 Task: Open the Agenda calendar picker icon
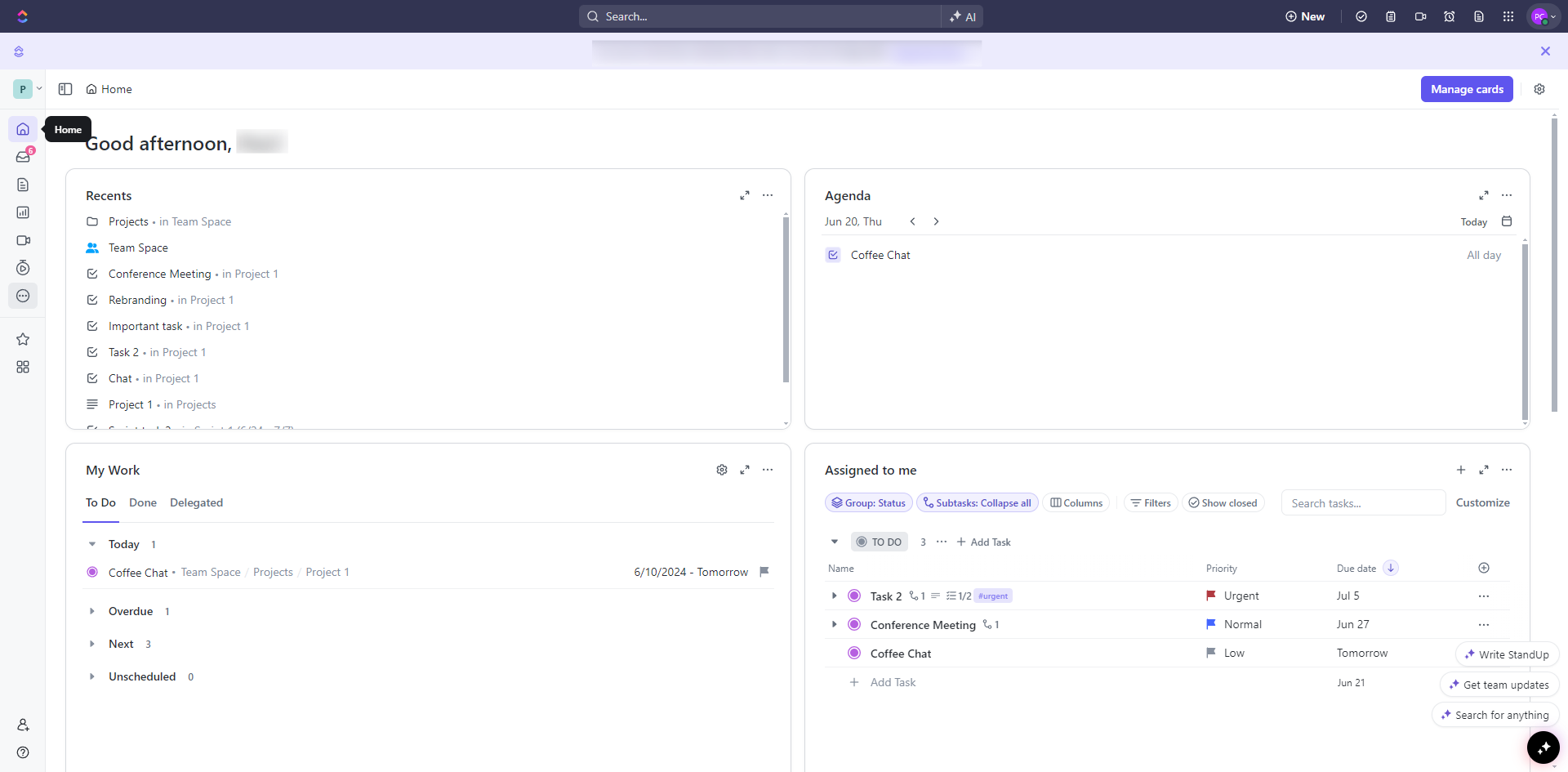1507,221
